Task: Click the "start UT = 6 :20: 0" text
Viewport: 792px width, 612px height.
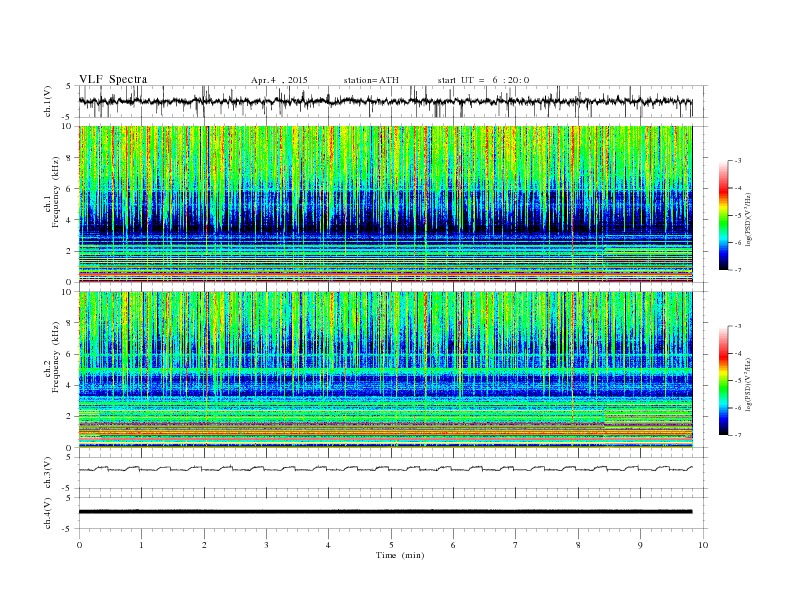Action: (x=483, y=80)
